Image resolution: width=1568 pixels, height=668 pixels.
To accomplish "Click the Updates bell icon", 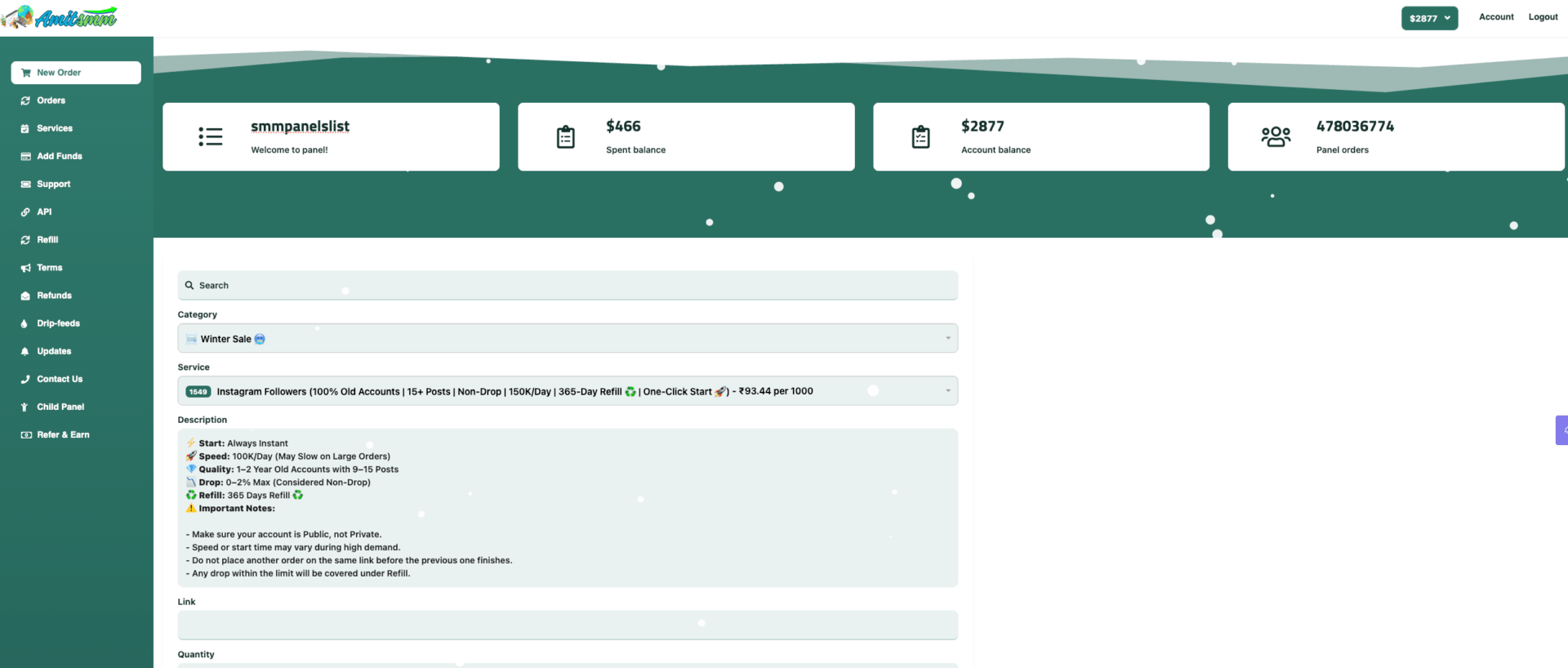I will click(25, 352).
